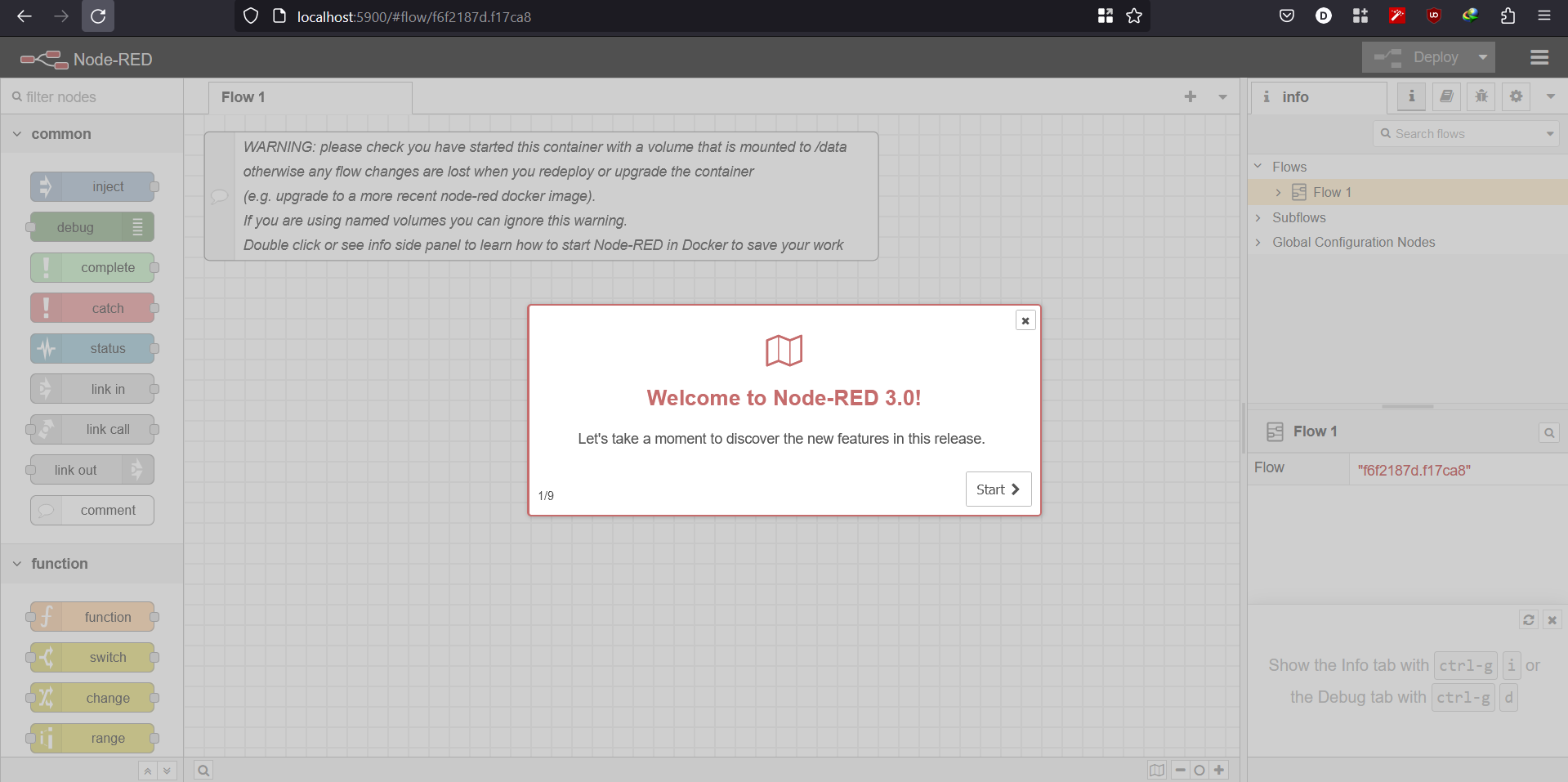Viewport: 1568px width, 782px height.
Task: Click the zoom-in icon on the workspace toolbar
Action: point(1218,770)
